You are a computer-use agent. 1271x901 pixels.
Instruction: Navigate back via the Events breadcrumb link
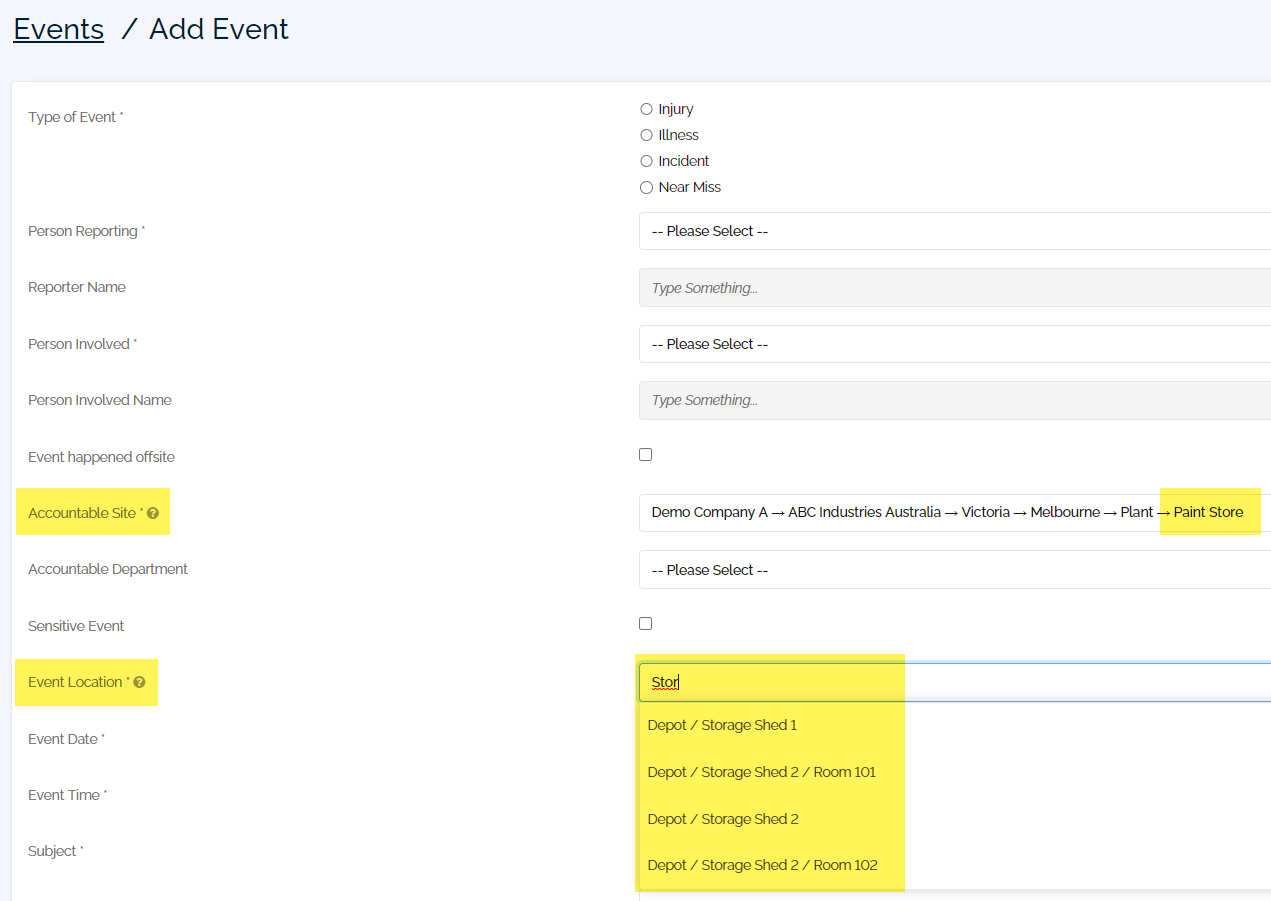(x=57, y=28)
